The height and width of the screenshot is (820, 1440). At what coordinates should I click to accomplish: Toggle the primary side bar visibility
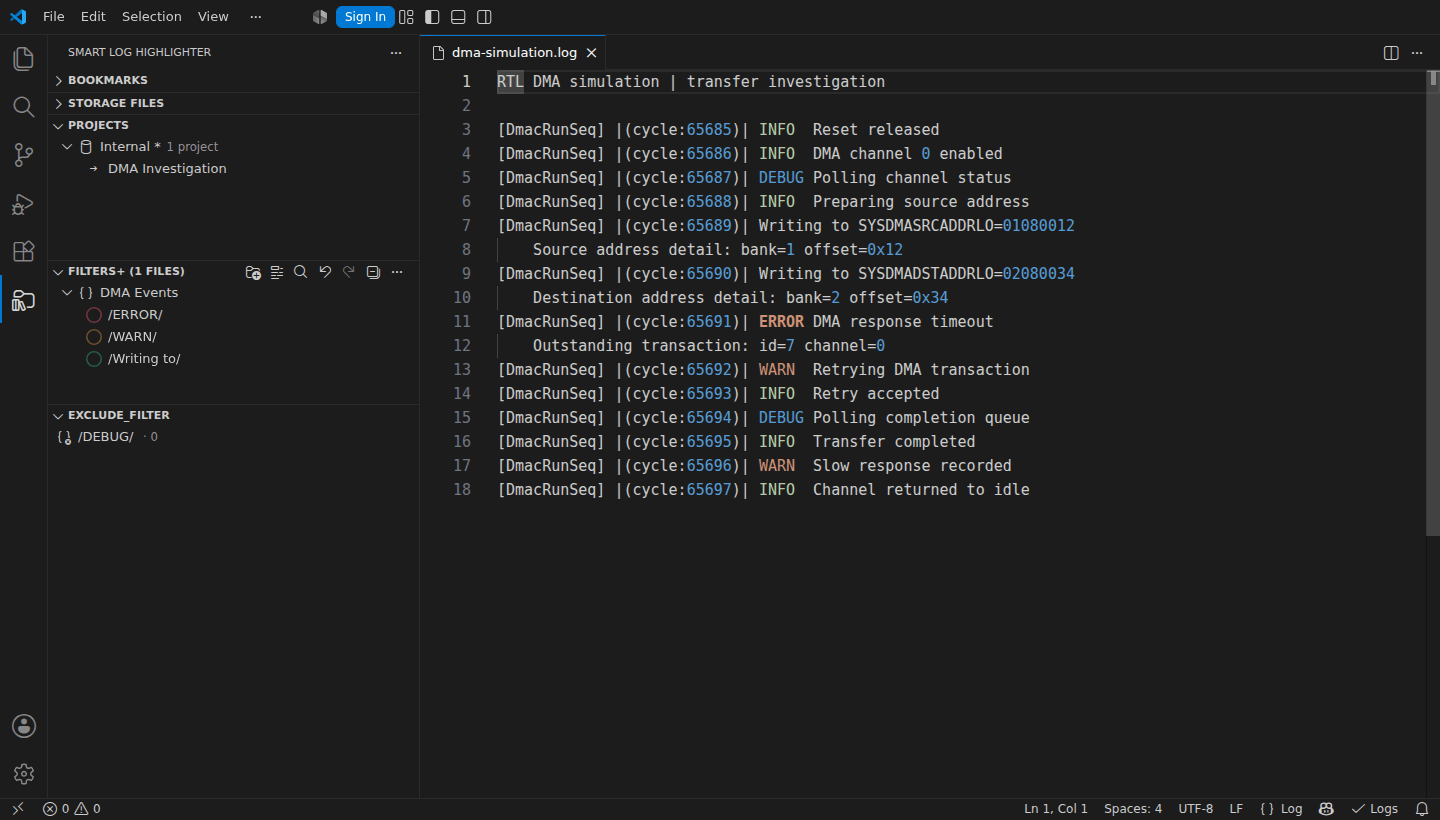[x=432, y=17]
